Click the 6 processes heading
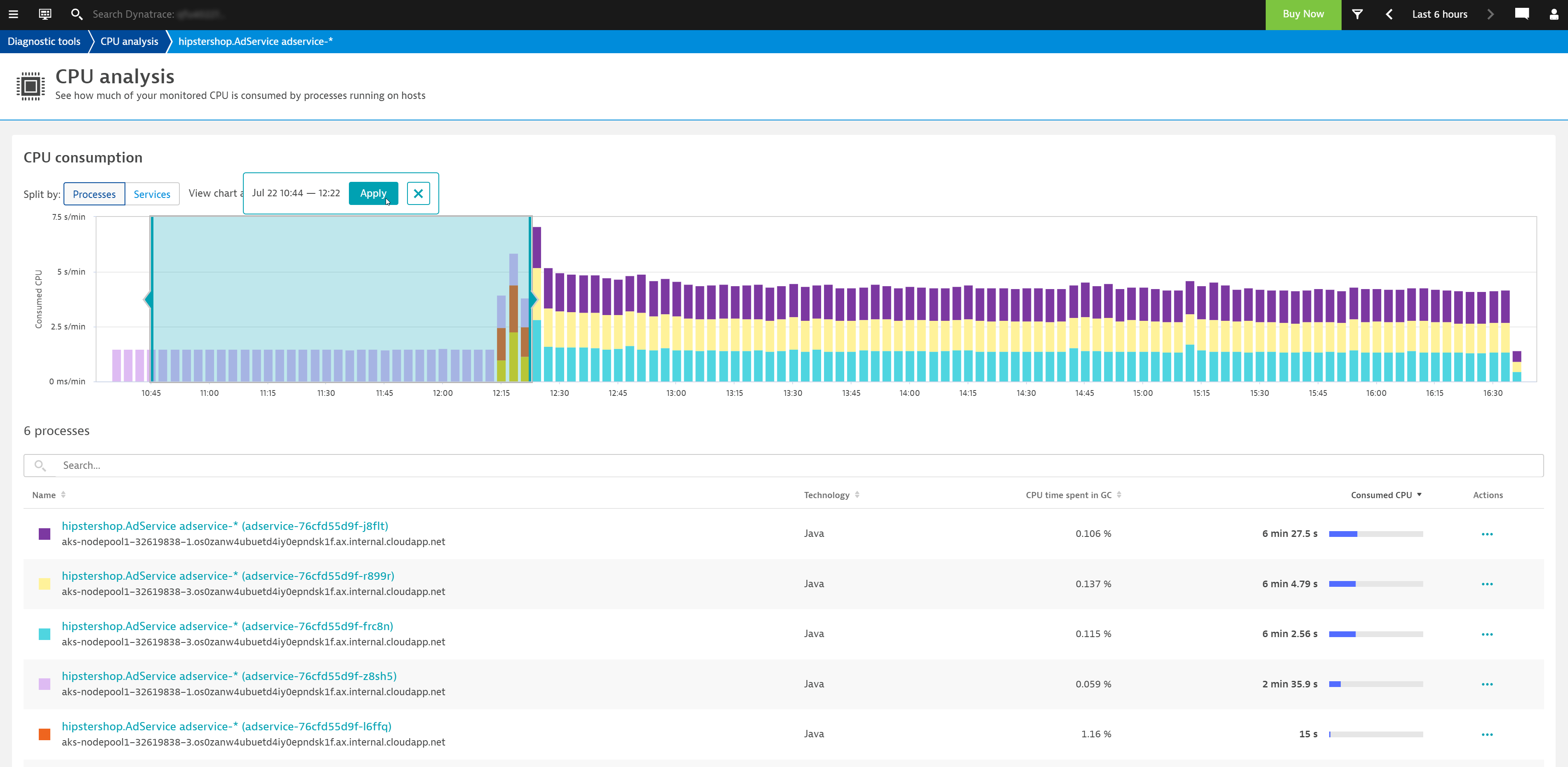1568x767 pixels. coord(57,431)
